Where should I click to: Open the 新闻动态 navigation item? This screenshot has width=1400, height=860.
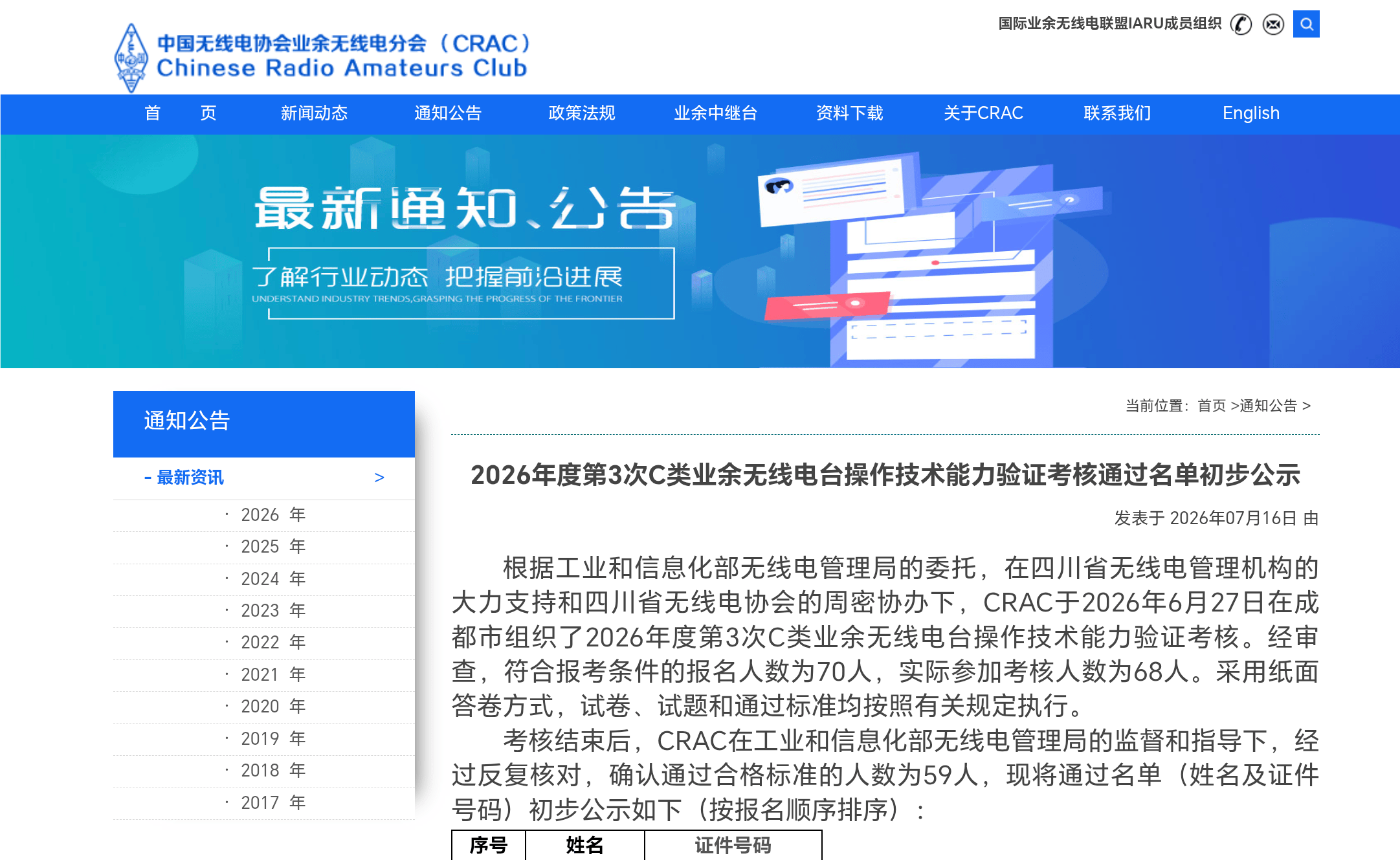click(314, 113)
